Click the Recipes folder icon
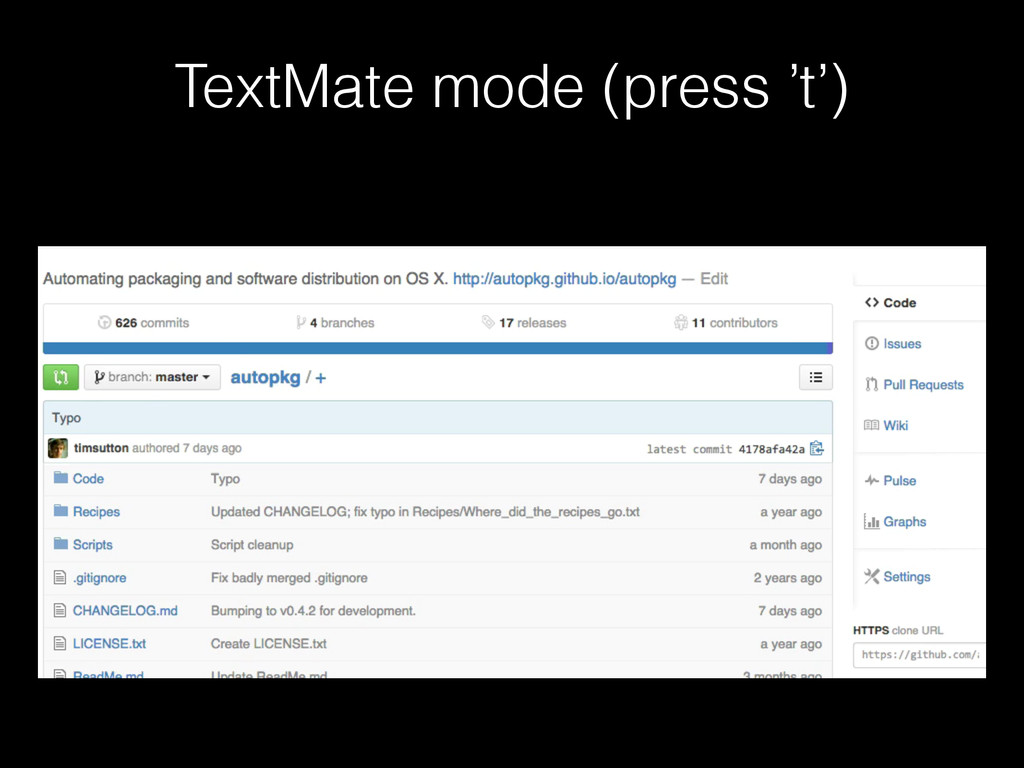Viewport: 1024px width, 768px height. [61, 511]
